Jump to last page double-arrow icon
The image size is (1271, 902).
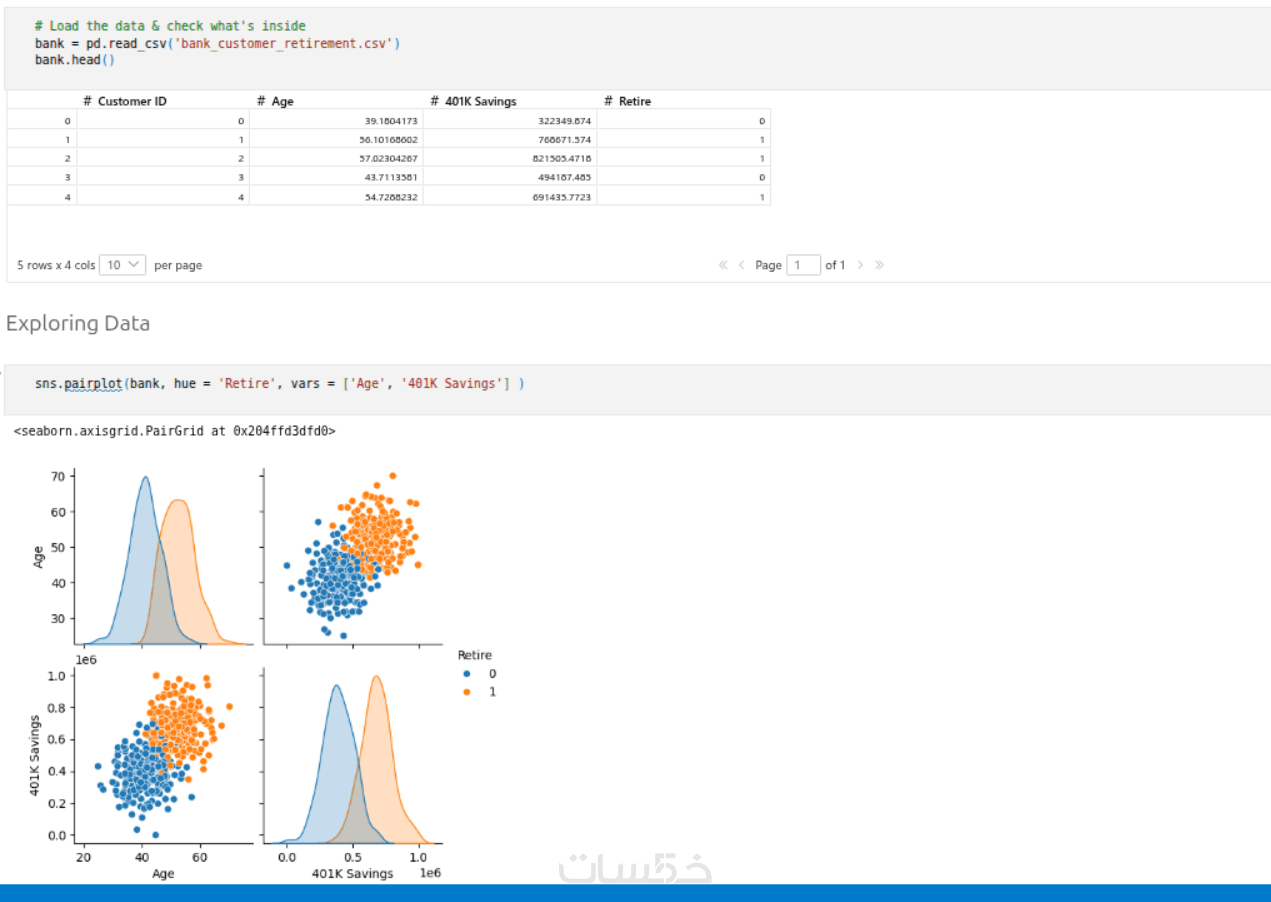point(879,265)
